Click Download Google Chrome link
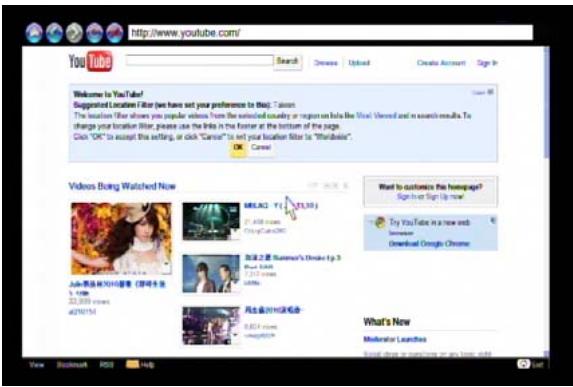Screen dimensions: 573x387 pos(429,243)
